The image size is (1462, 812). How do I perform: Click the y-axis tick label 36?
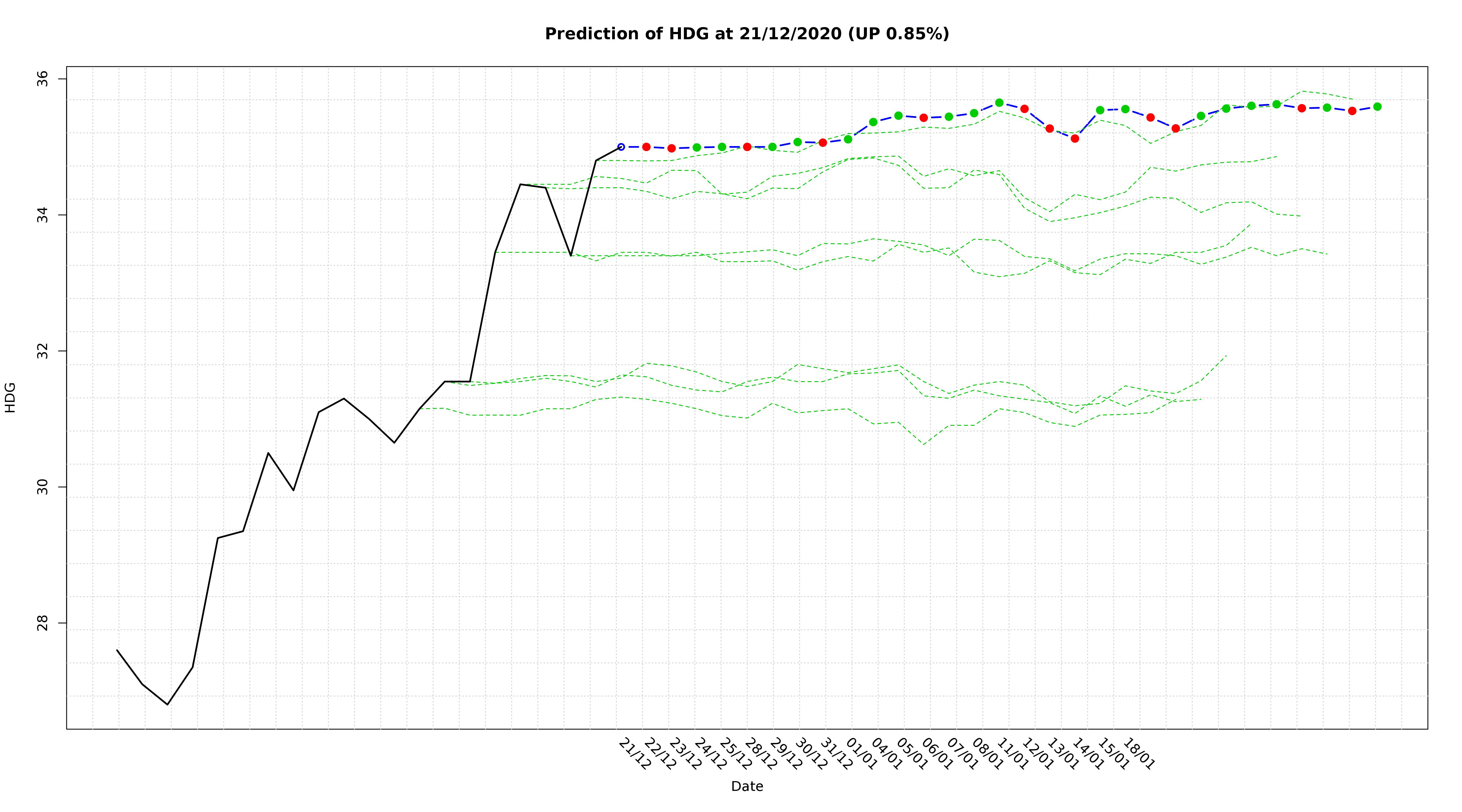43,79
